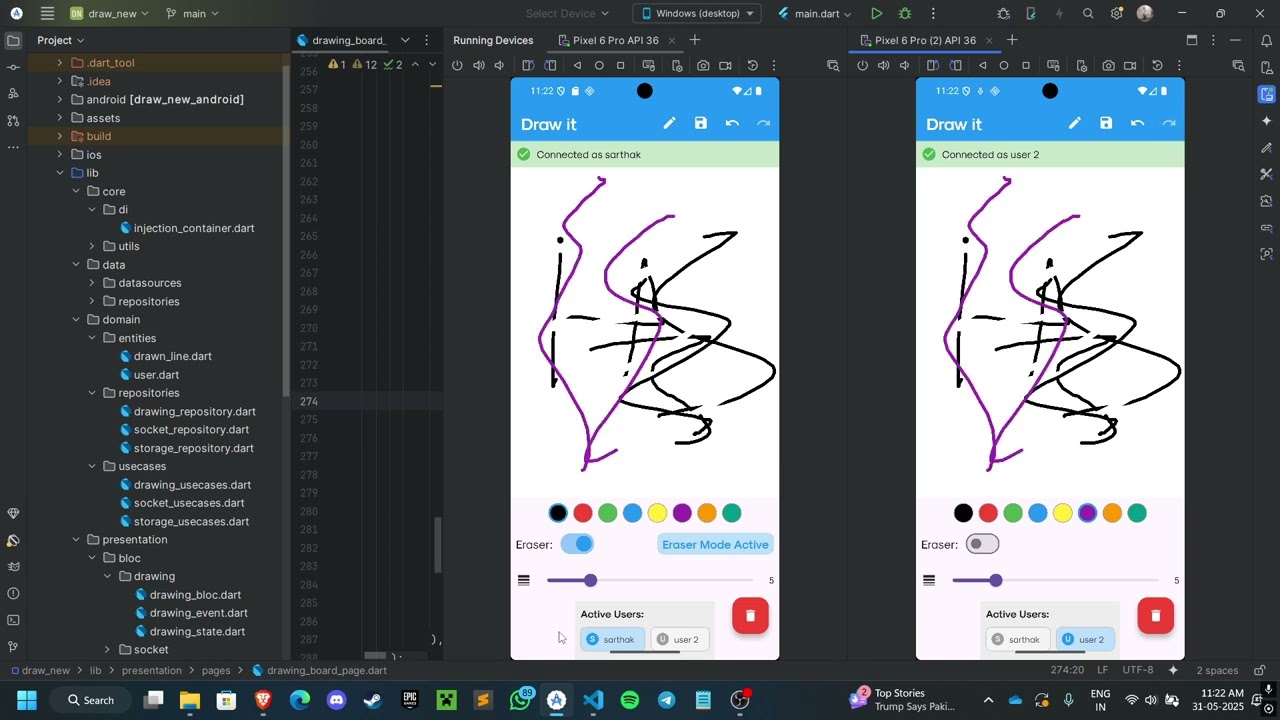Open the stroke width lines icon in sarthak's emulator
Image resolution: width=1280 pixels, height=720 pixels.
coord(523,580)
